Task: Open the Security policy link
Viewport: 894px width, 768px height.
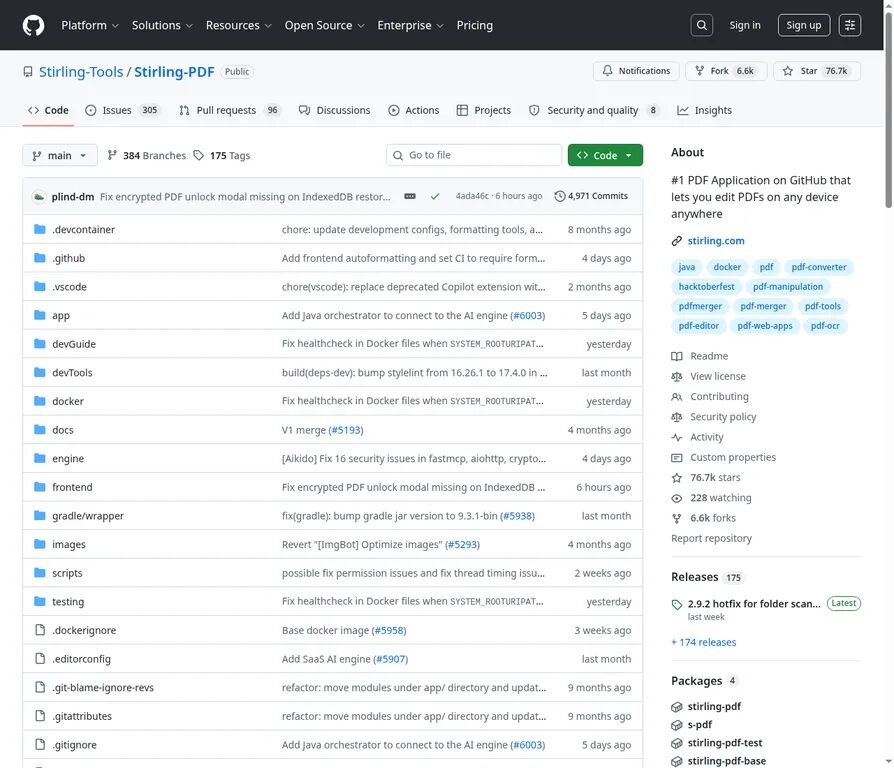Action: point(714,417)
